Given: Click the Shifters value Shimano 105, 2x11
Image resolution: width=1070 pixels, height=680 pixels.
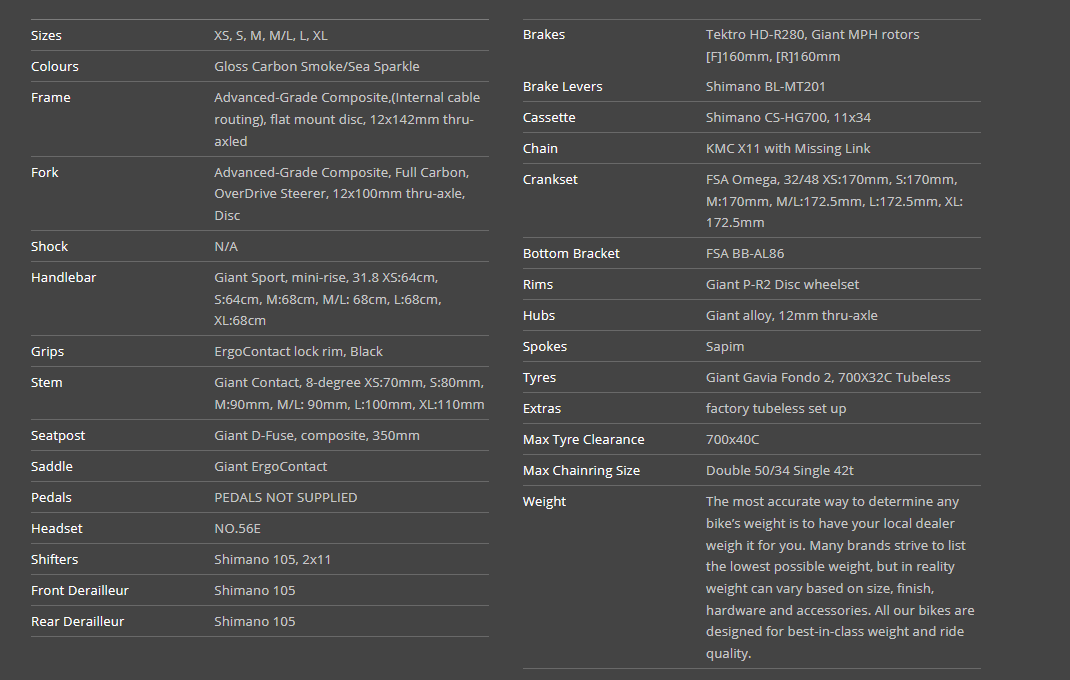Looking at the screenshot, I should click(272, 559).
